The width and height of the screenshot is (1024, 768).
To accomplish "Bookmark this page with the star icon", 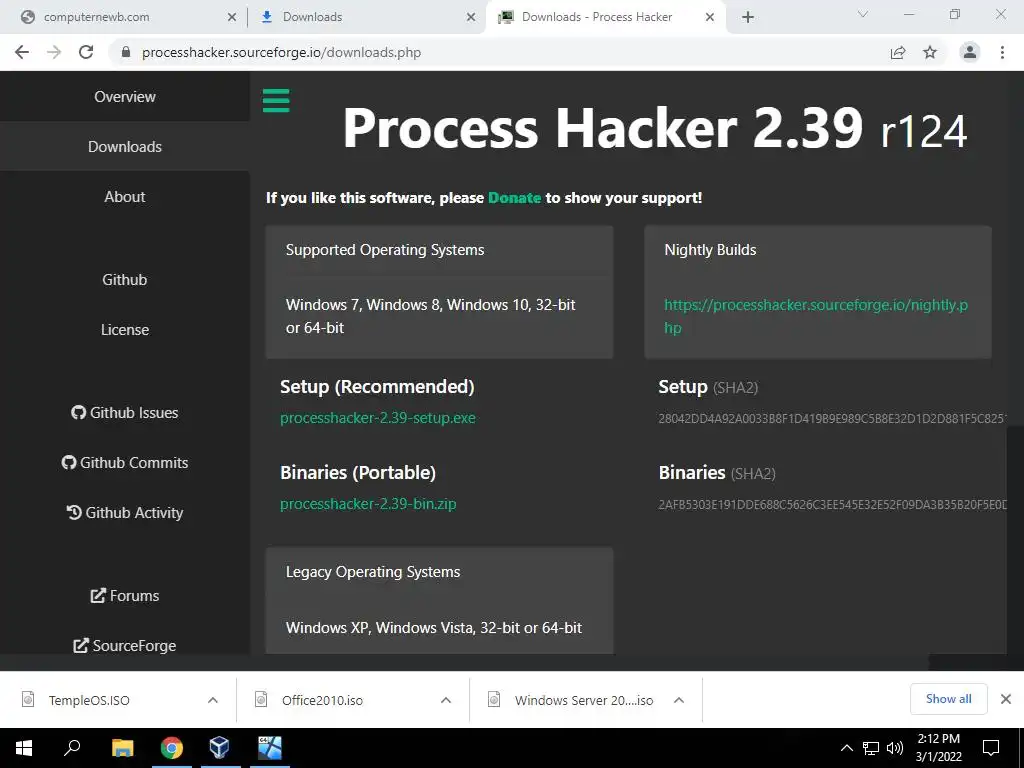I will 930,52.
